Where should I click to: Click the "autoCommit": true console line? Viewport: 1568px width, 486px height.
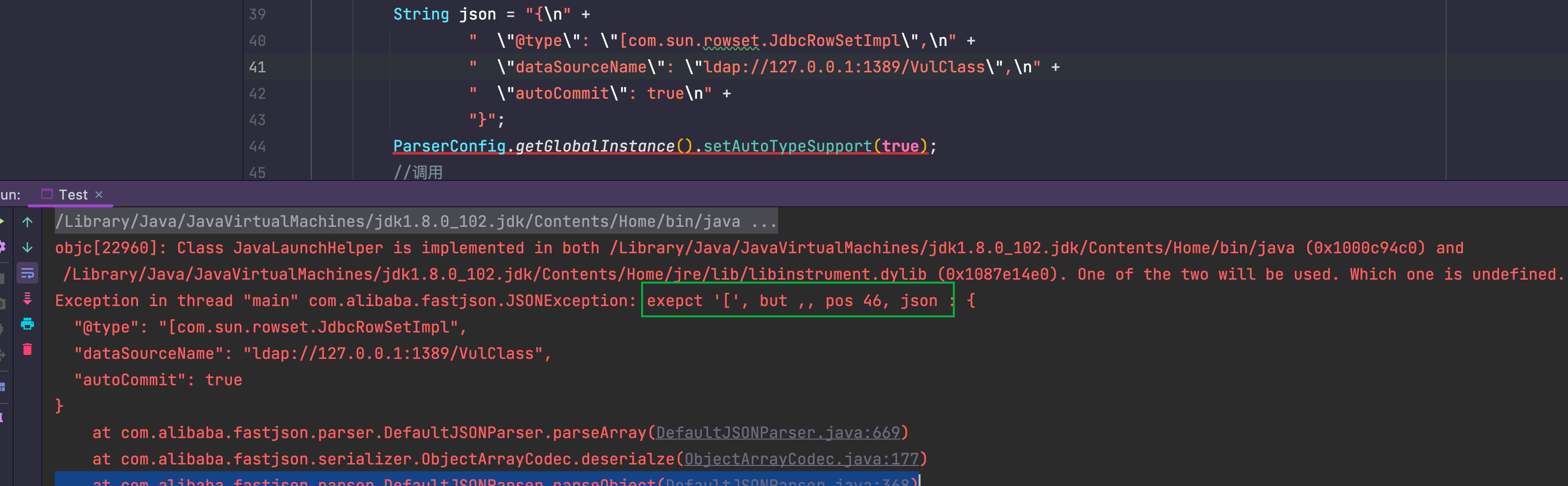158,379
